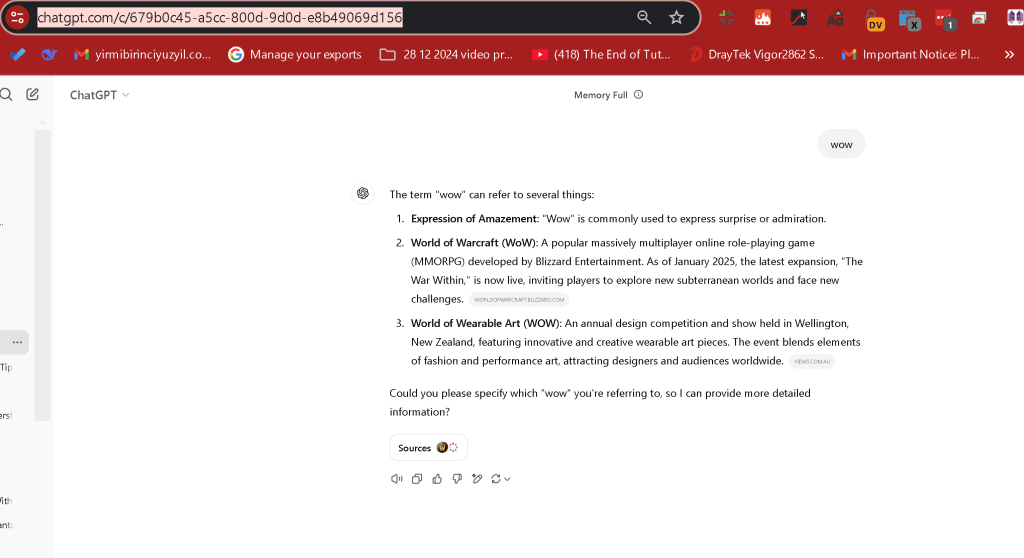Click the chatgpt.com address bar URL
1024x558 pixels.
point(219,18)
